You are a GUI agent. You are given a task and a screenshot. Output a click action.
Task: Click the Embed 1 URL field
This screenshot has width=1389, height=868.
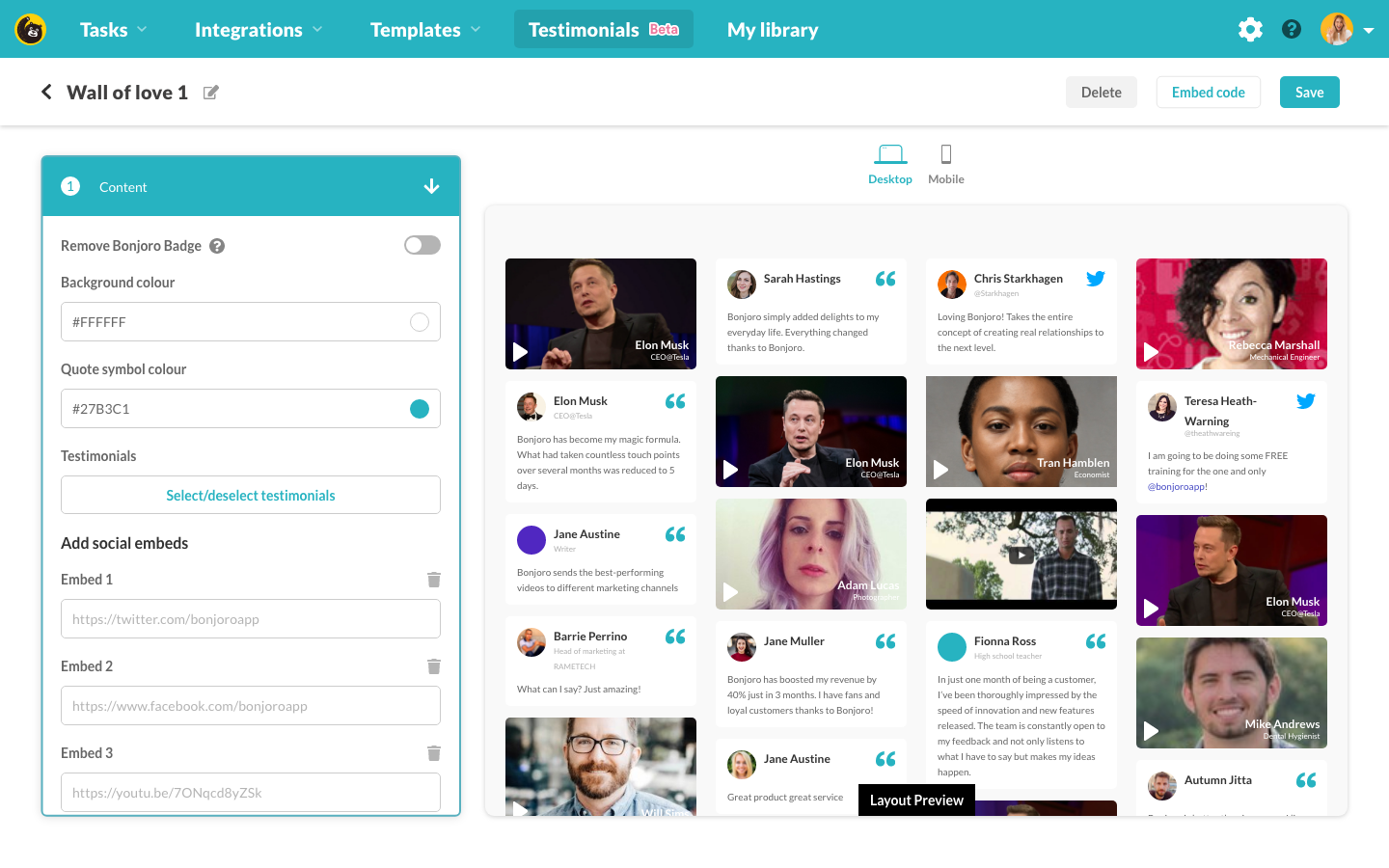pyautogui.click(x=251, y=619)
